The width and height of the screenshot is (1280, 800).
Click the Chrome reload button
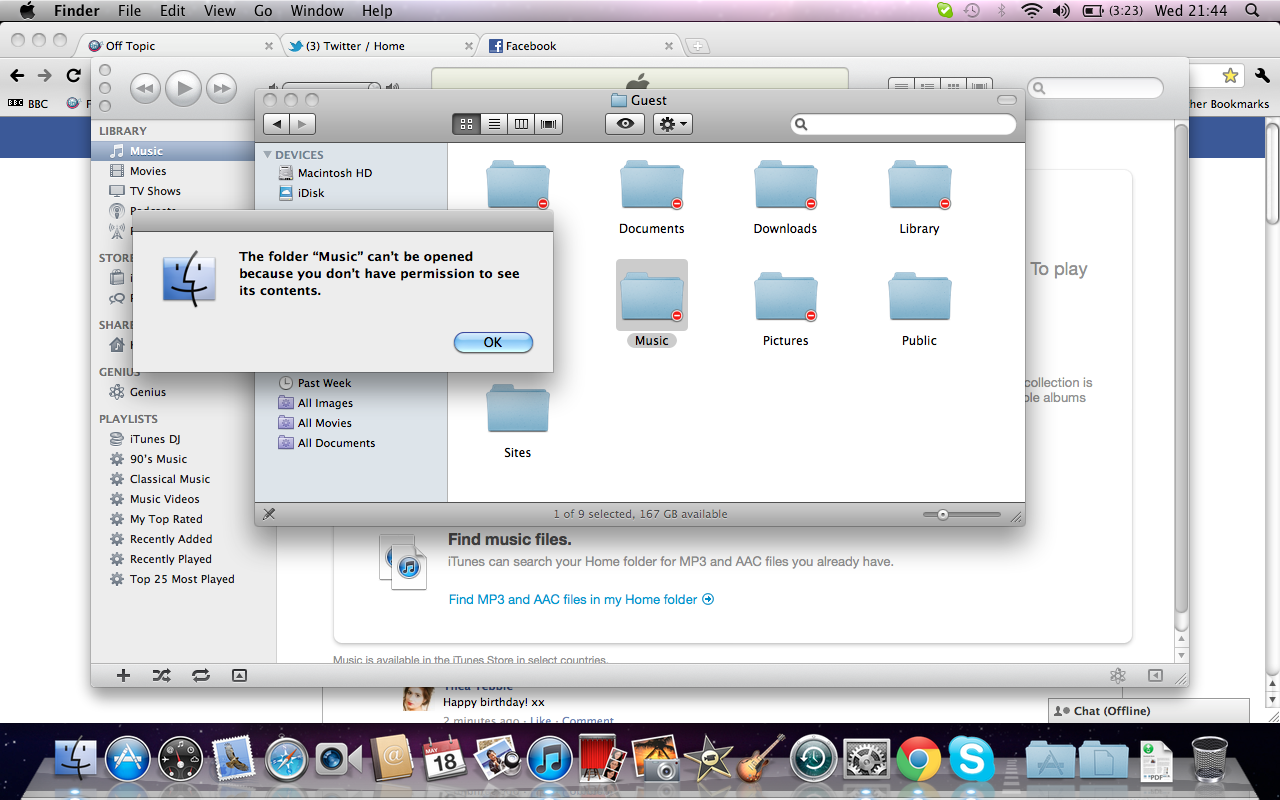coord(73,75)
